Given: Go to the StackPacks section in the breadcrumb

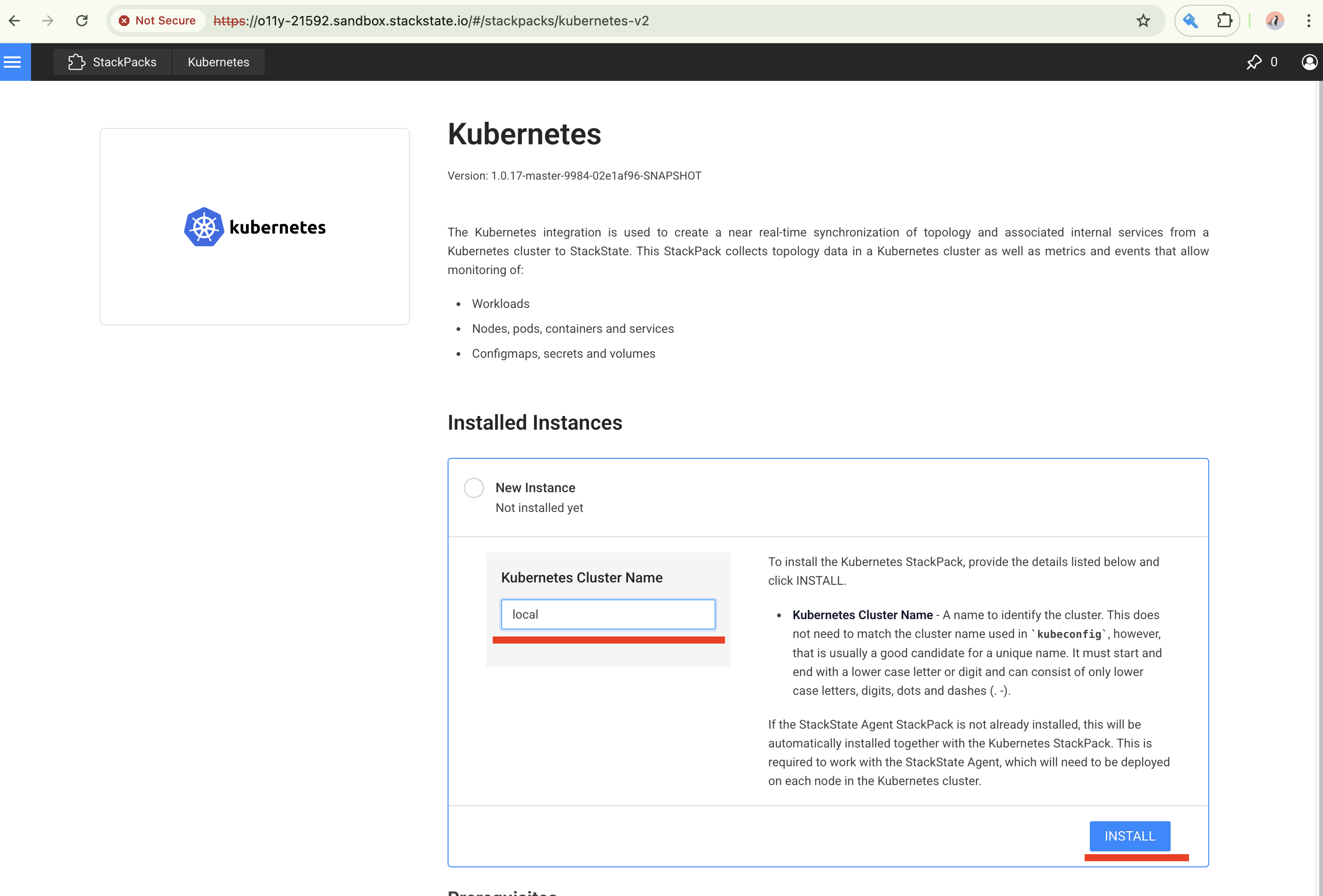Looking at the screenshot, I should click(124, 62).
